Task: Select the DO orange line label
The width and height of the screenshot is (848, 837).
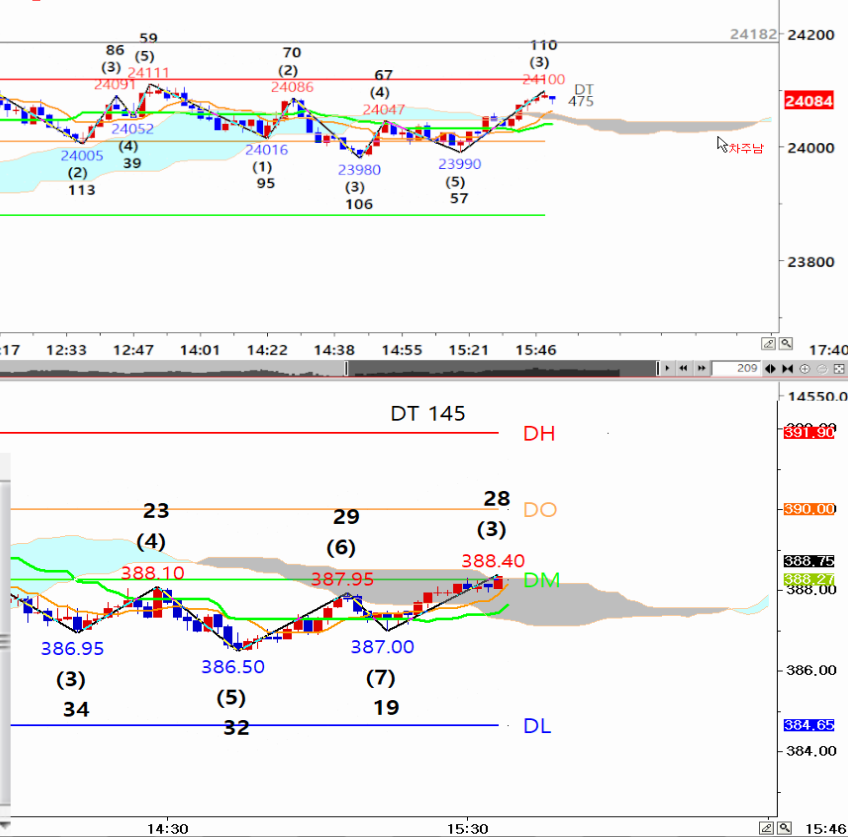Action: tap(540, 510)
